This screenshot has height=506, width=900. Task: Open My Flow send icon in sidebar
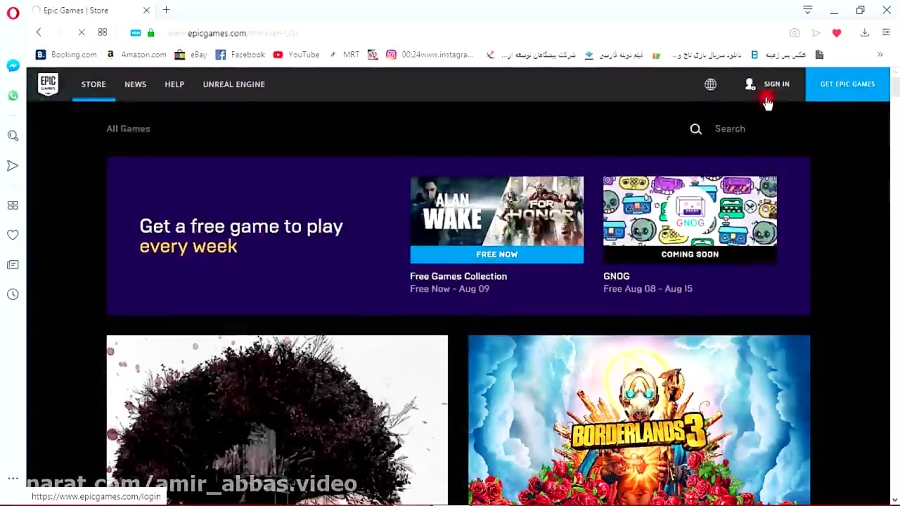click(x=13, y=166)
